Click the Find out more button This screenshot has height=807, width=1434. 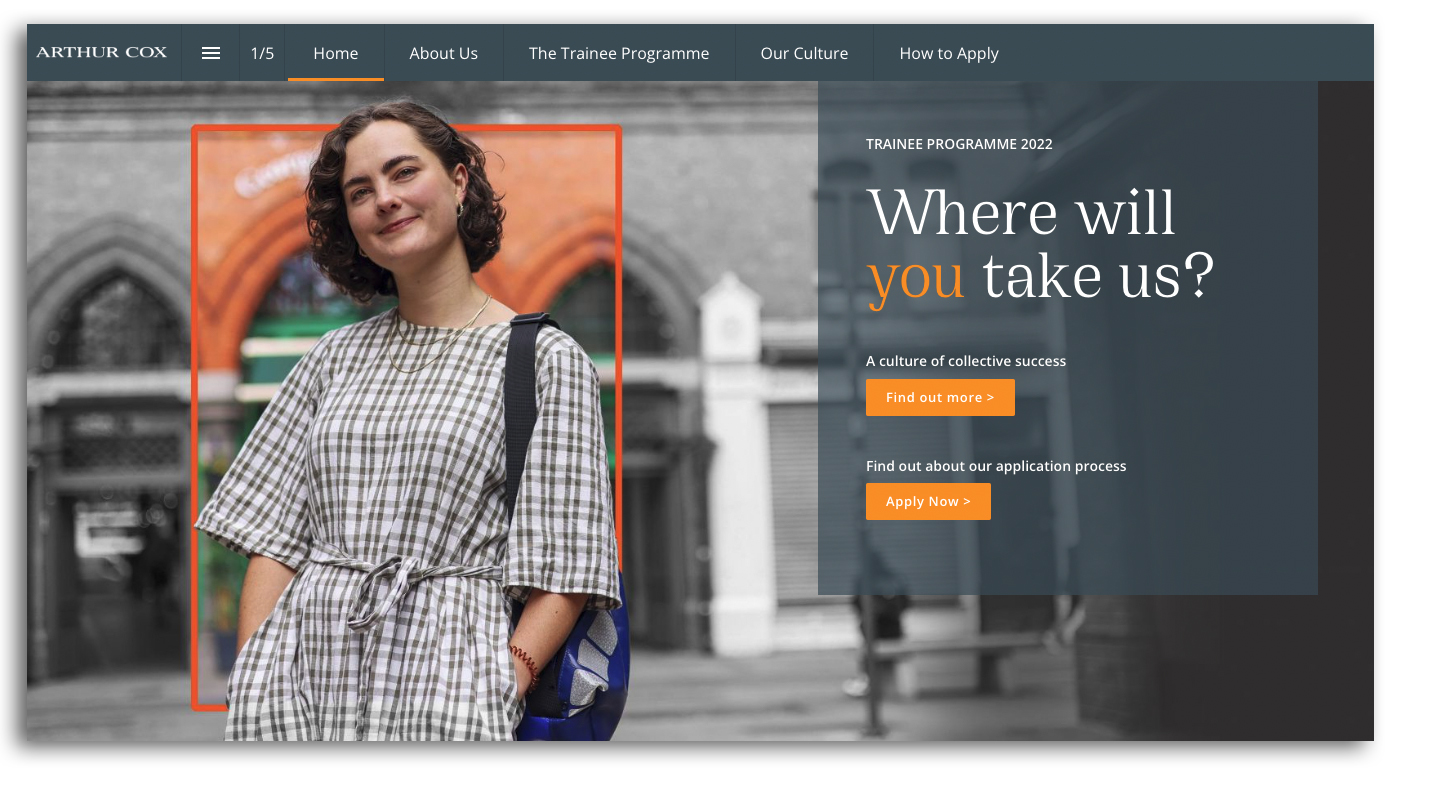click(x=940, y=397)
